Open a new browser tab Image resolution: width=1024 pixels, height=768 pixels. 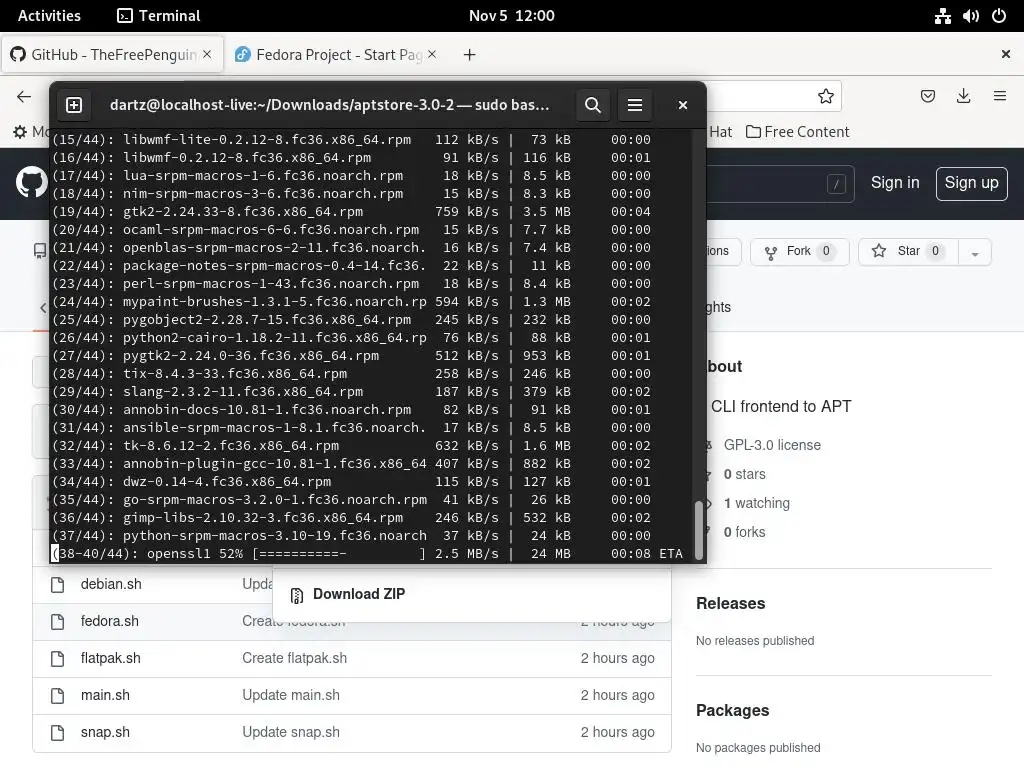[469, 55]
